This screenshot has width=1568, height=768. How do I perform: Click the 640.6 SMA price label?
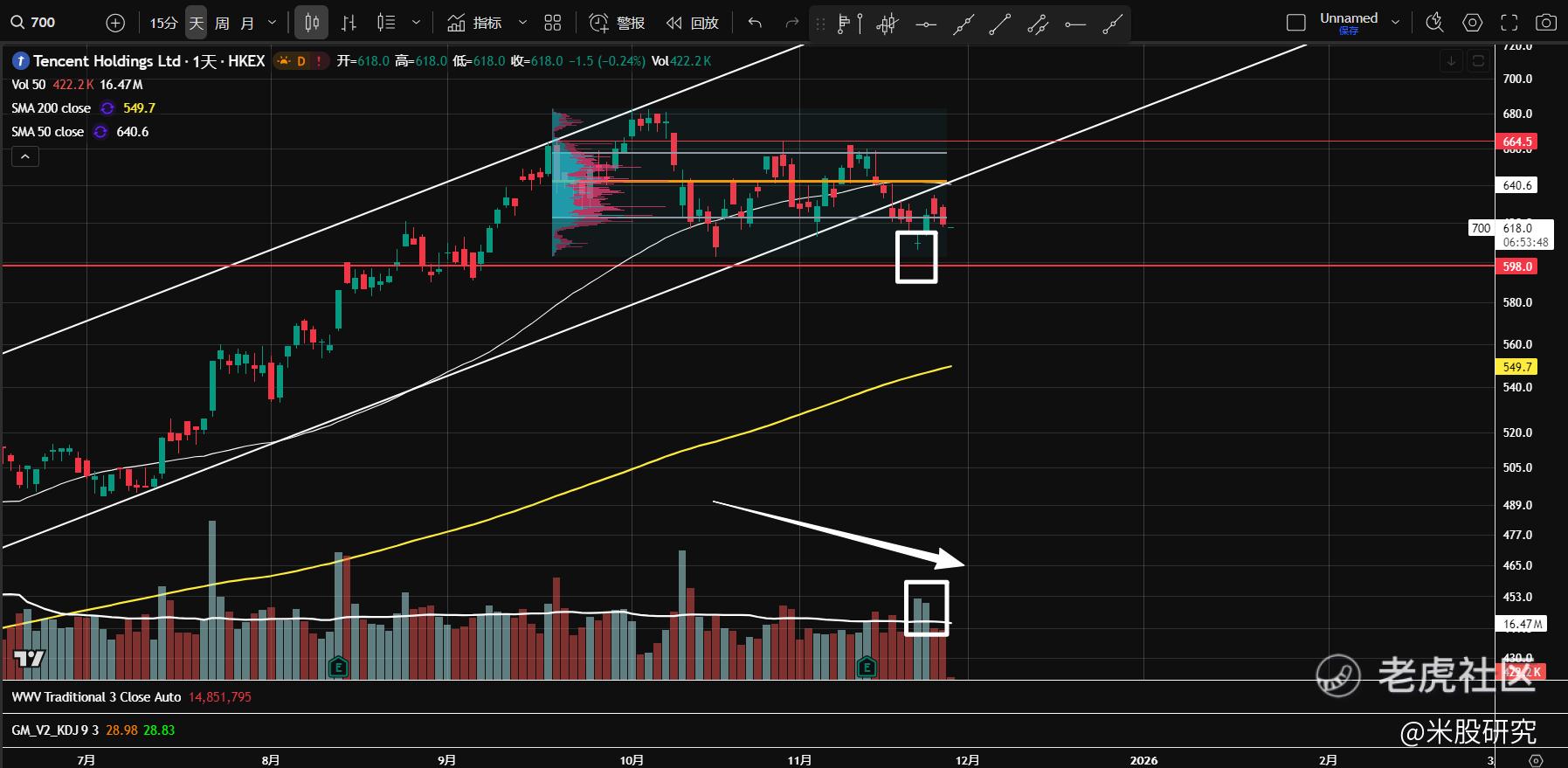(1517, 185)
